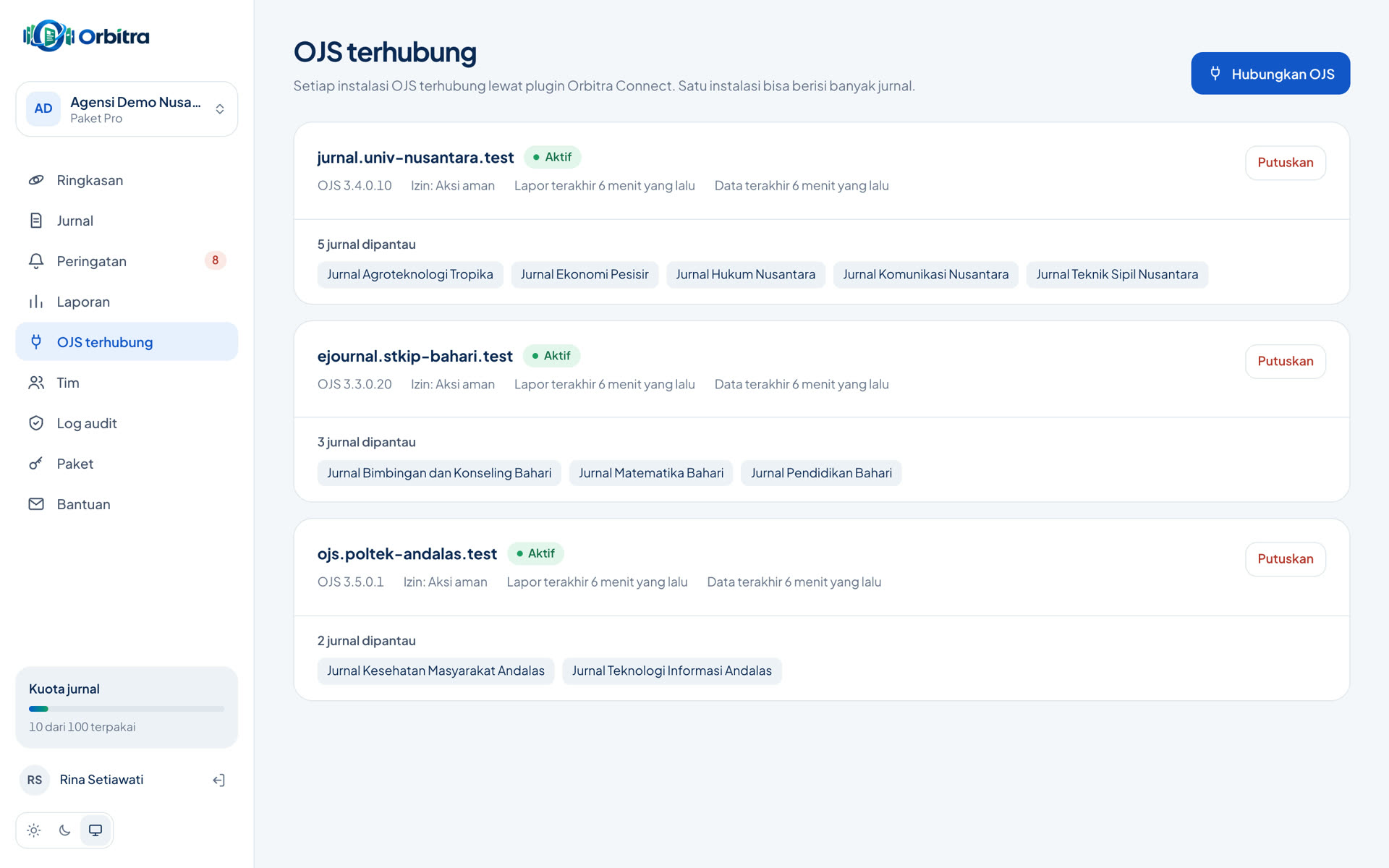The width and height of the screenshot is (1389, 868).
Task: Click the jurnal.univ-nusantara.test heading
Action: point(415,158)
